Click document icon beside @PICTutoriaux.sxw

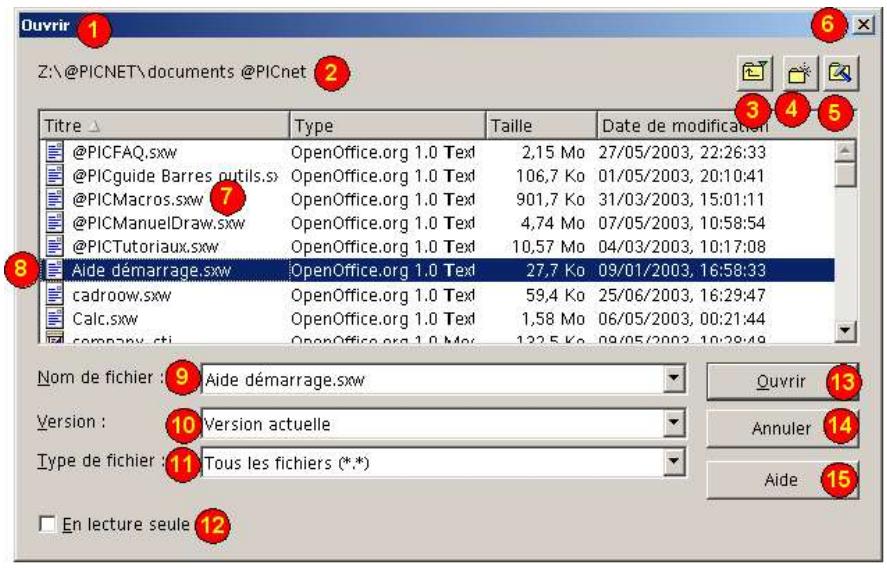pos(54,247)
